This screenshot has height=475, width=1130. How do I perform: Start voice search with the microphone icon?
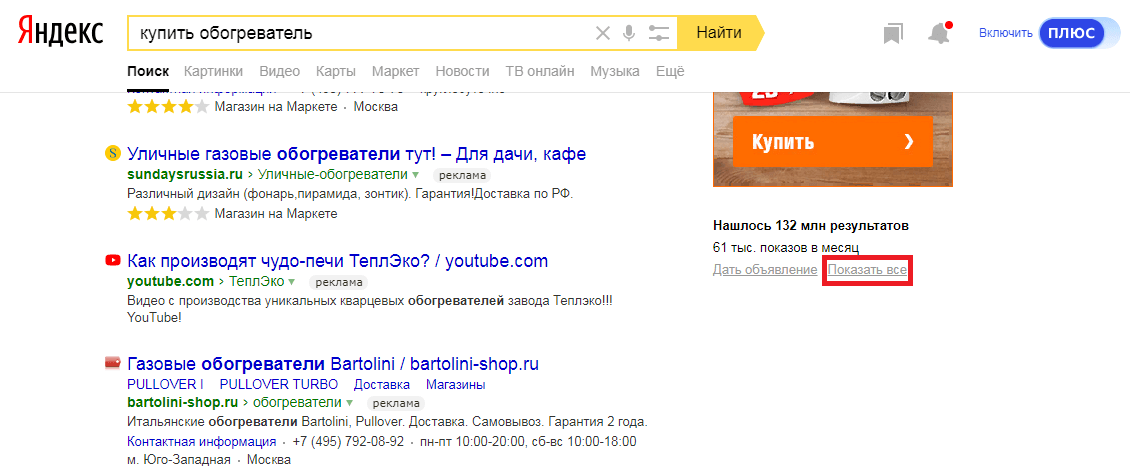point(630,33)
